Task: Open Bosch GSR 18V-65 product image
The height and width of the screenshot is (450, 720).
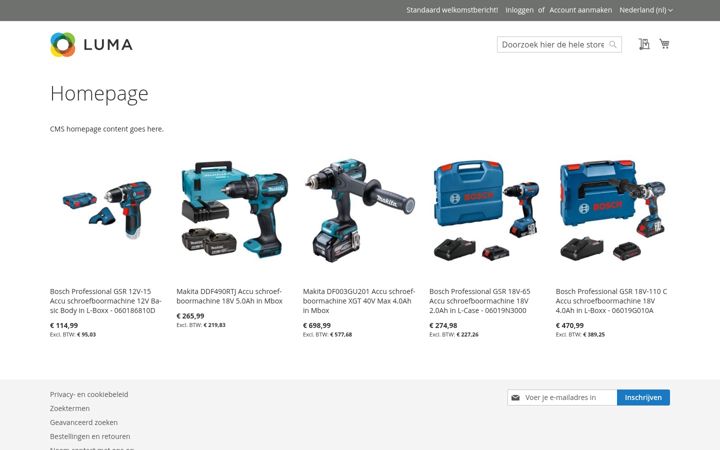Action: 486,211
